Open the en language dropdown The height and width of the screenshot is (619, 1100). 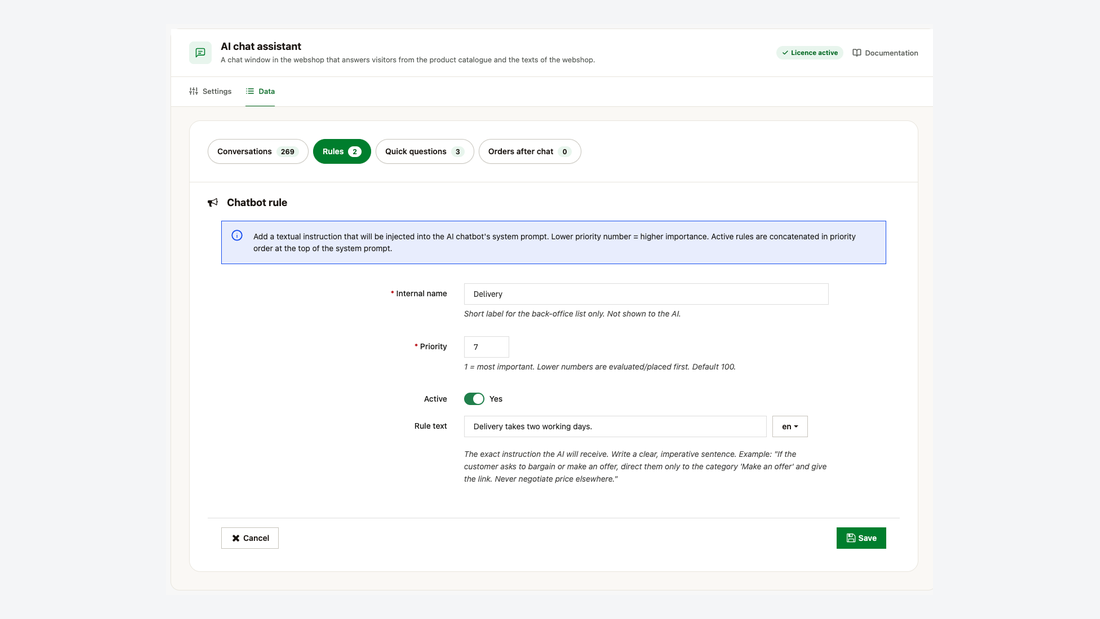pos(790,426)
